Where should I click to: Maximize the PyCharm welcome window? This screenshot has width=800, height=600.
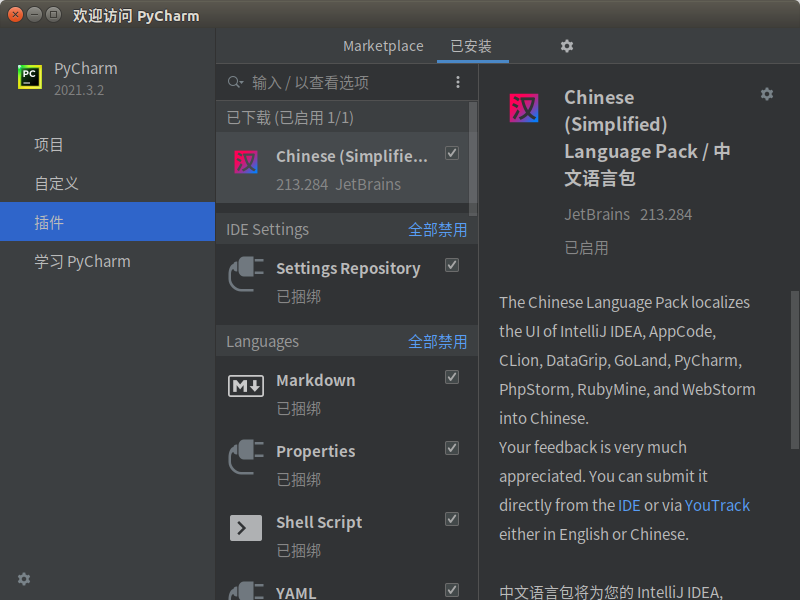[53, 15]
